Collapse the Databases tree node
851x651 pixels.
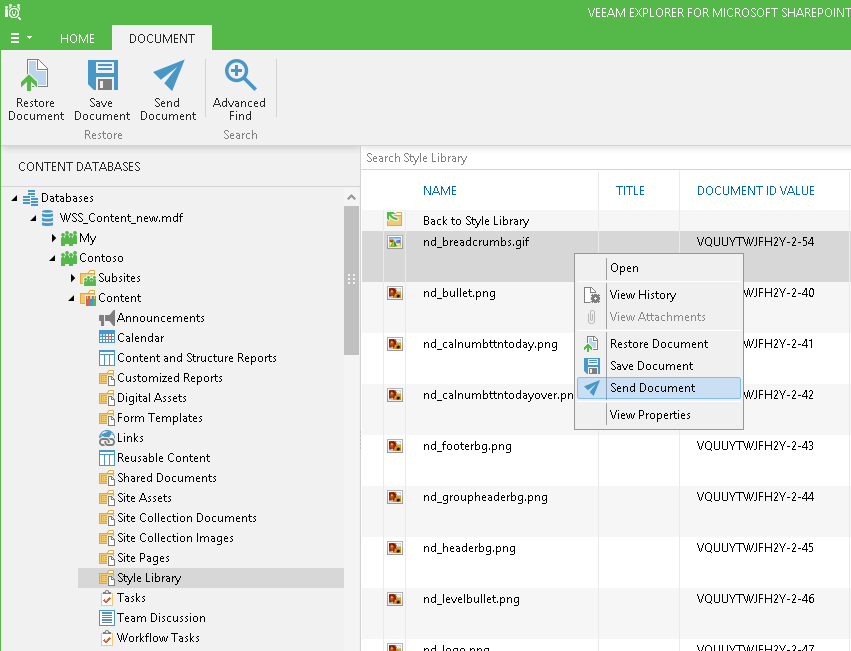point(15,198)
